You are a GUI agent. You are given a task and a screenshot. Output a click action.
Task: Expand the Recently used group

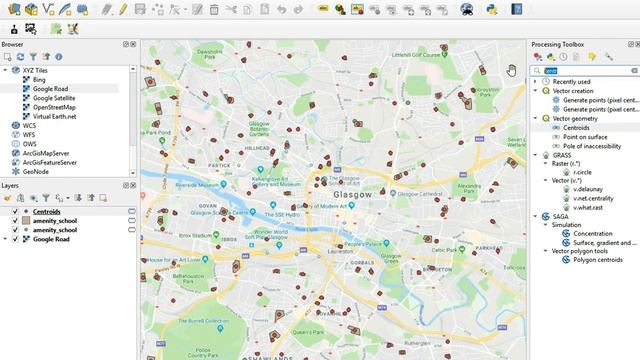pyautogui.click(x=535, y=82)
